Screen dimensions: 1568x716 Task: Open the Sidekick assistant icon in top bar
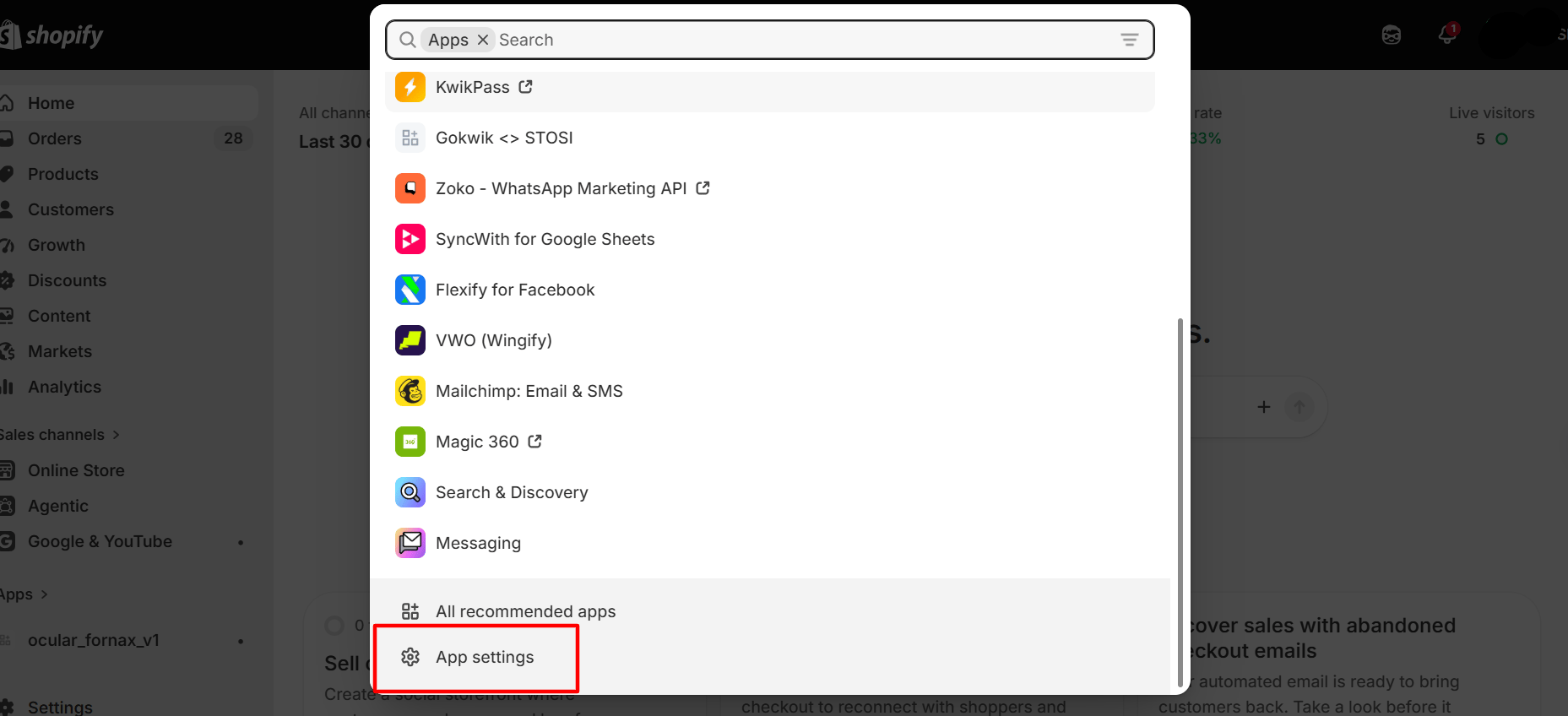pos(1392,35)
